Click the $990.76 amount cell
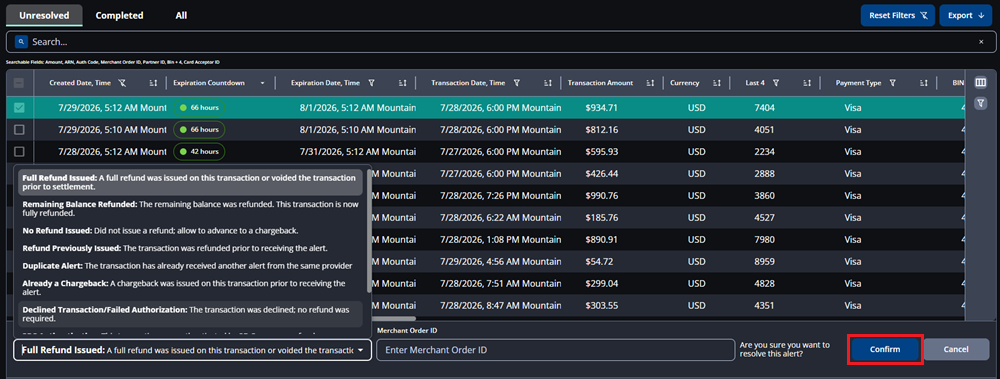 (601, 196)
